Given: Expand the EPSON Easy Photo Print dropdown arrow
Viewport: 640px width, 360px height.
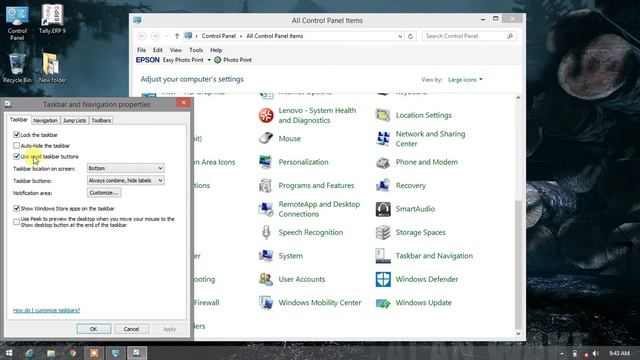Looking at the screenshot, I should coord(209,60).
